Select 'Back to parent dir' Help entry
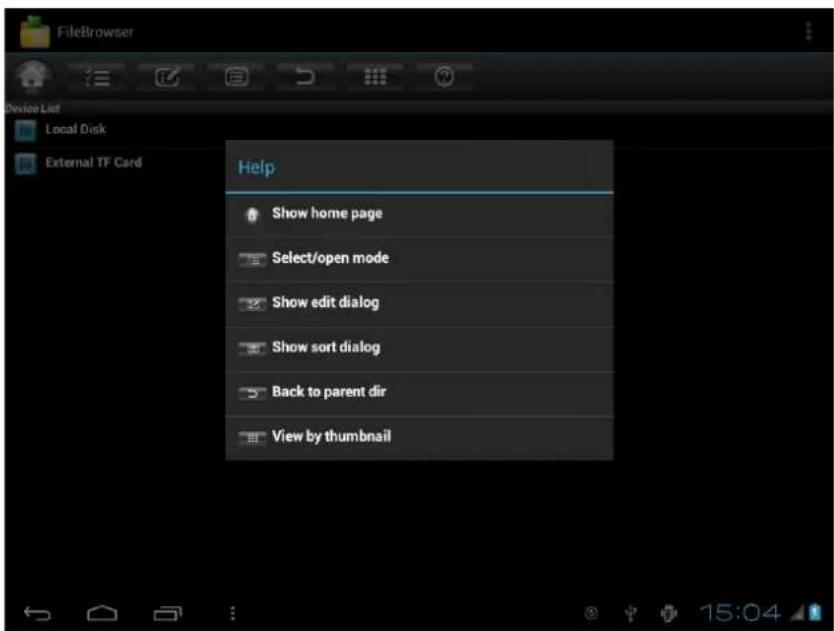The height and width of the screenshot is (631, 834). [420, 393]
